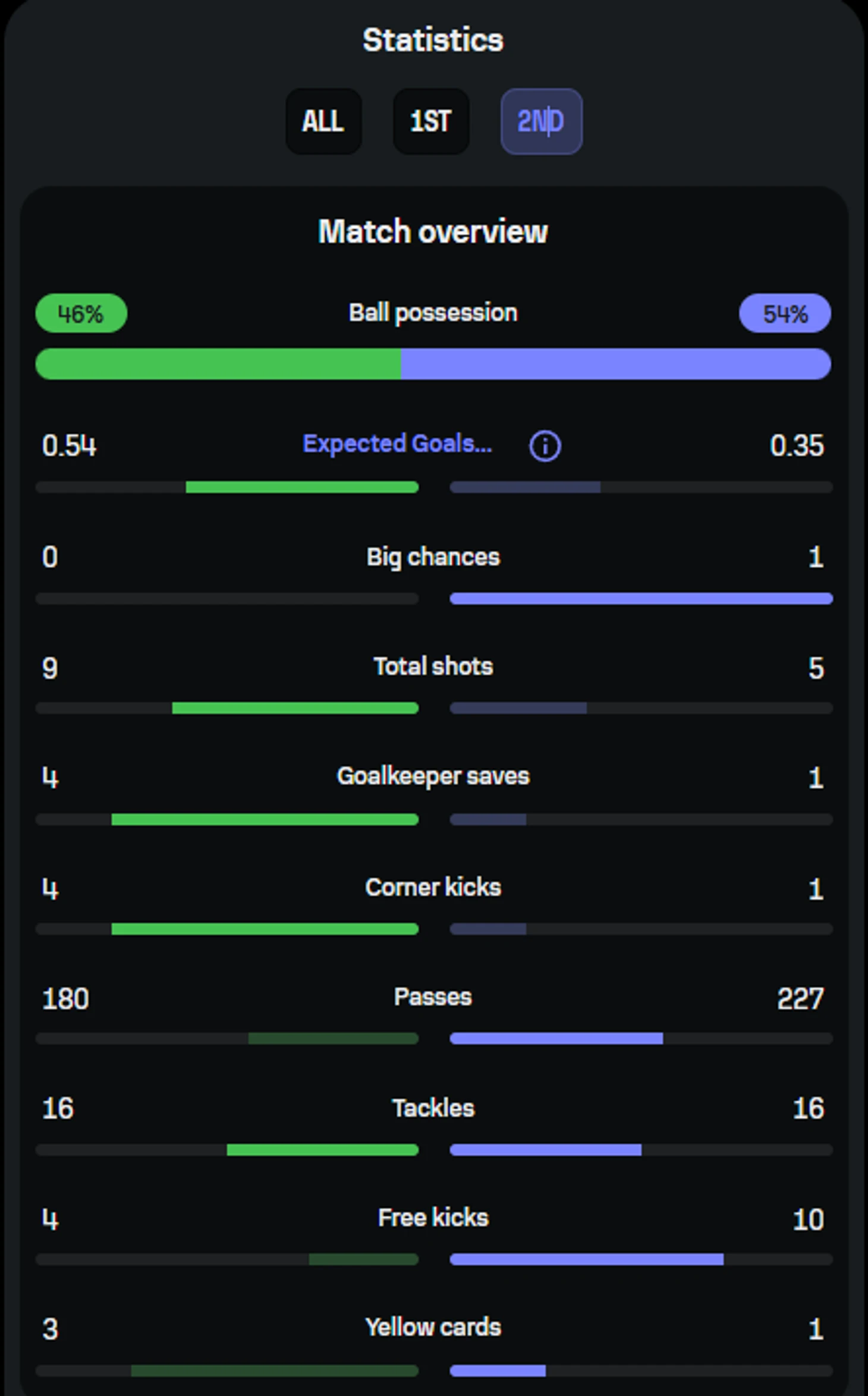Click the Yellow cards label

[x=433, y=1327]
